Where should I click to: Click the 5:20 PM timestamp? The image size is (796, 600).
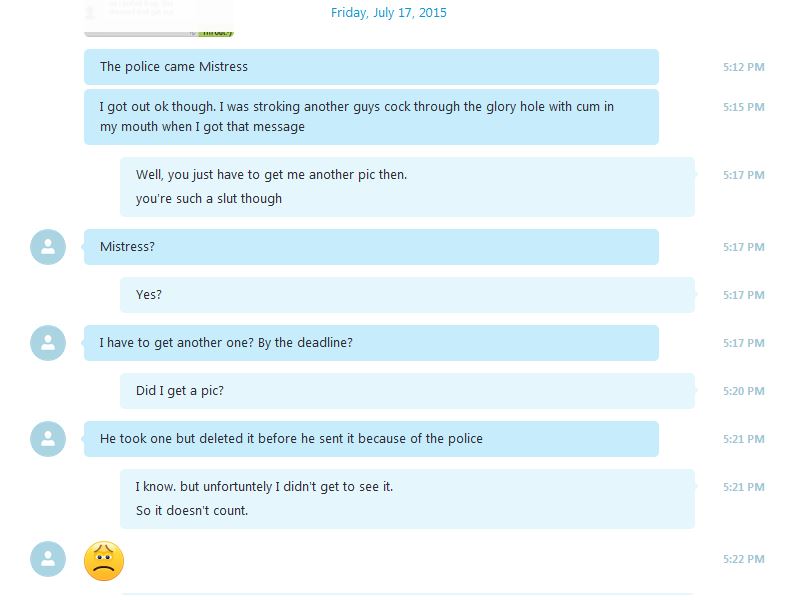(744, 391)
